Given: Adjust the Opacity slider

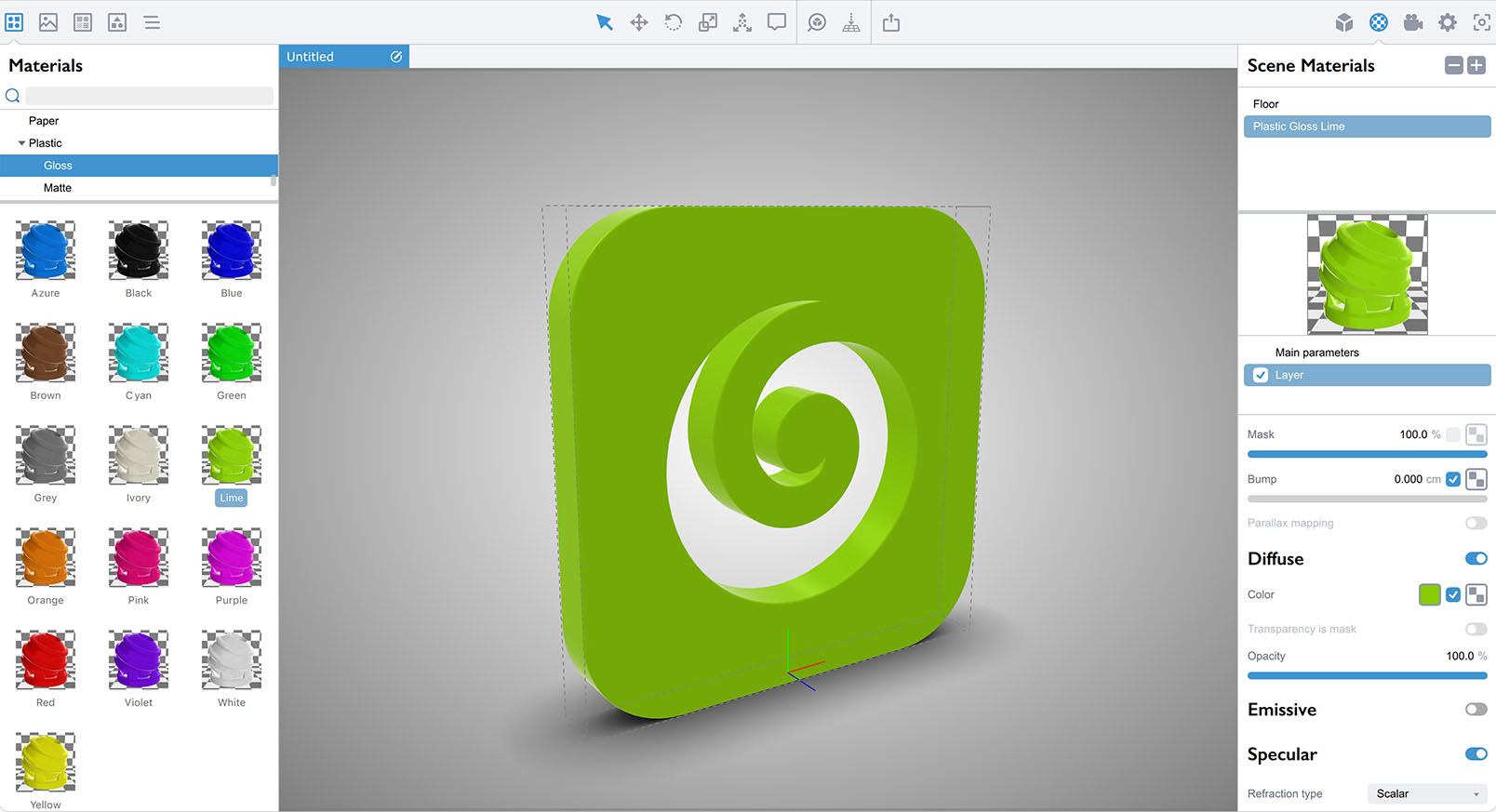Looking at the screenshot, I should pos(1367,675).
